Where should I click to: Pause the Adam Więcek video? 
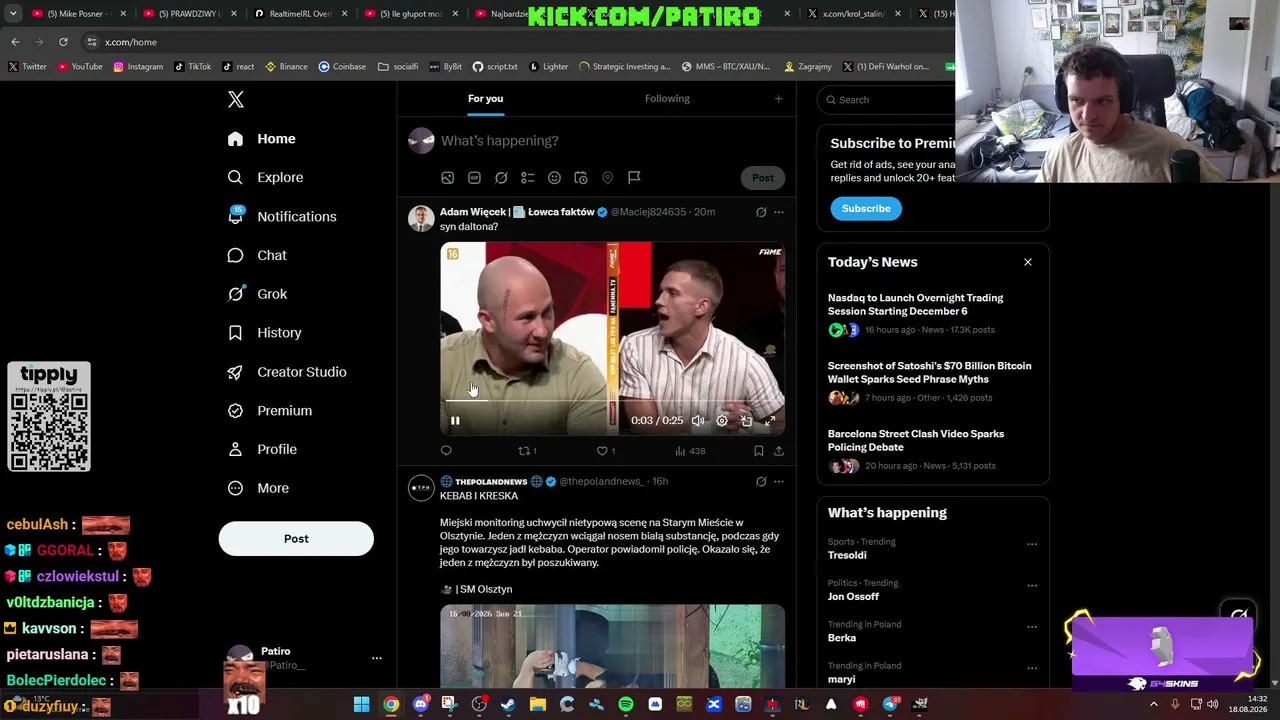(x=455, y=421)
